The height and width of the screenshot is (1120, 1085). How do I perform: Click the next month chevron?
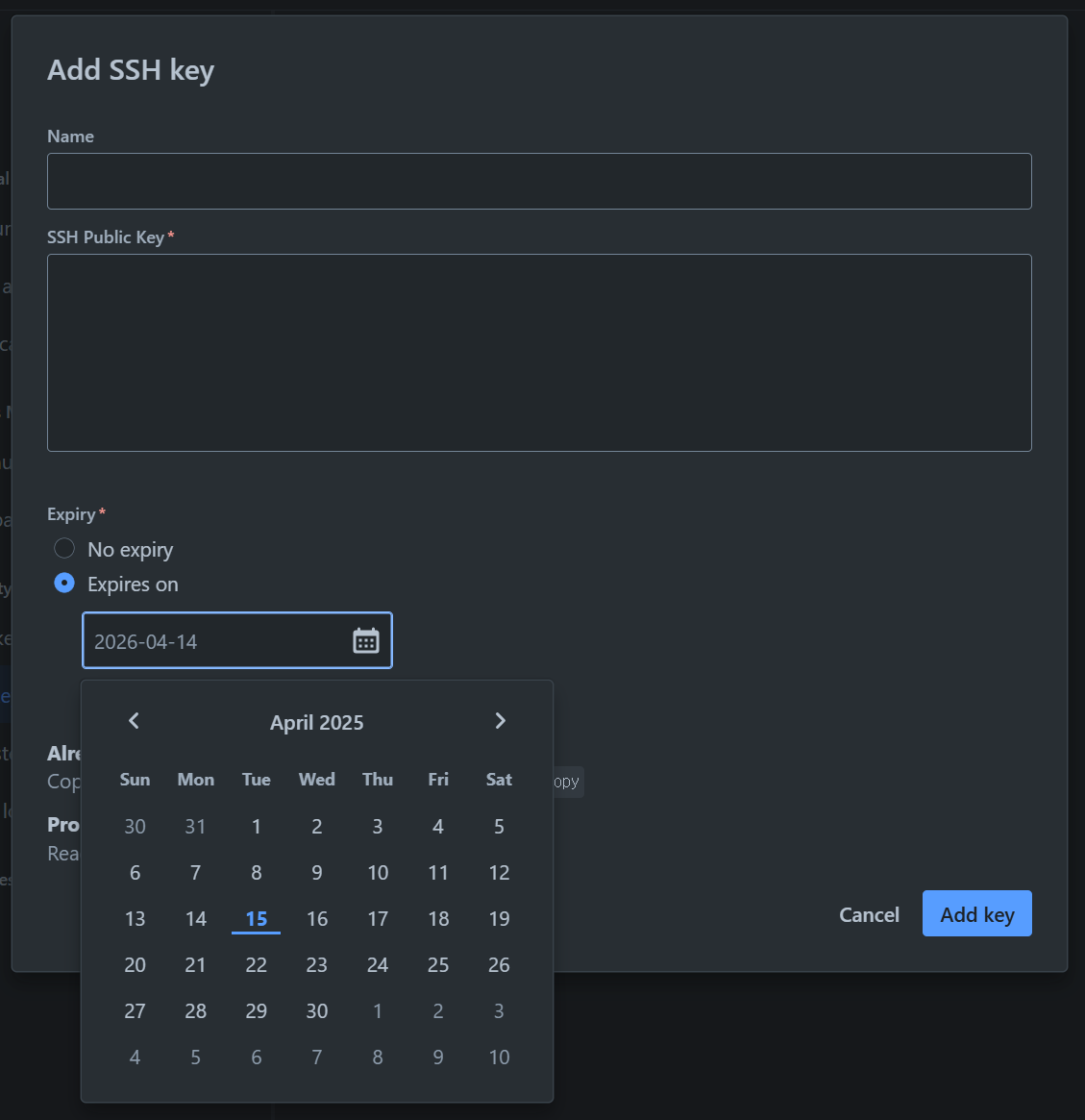click(500, 720)
